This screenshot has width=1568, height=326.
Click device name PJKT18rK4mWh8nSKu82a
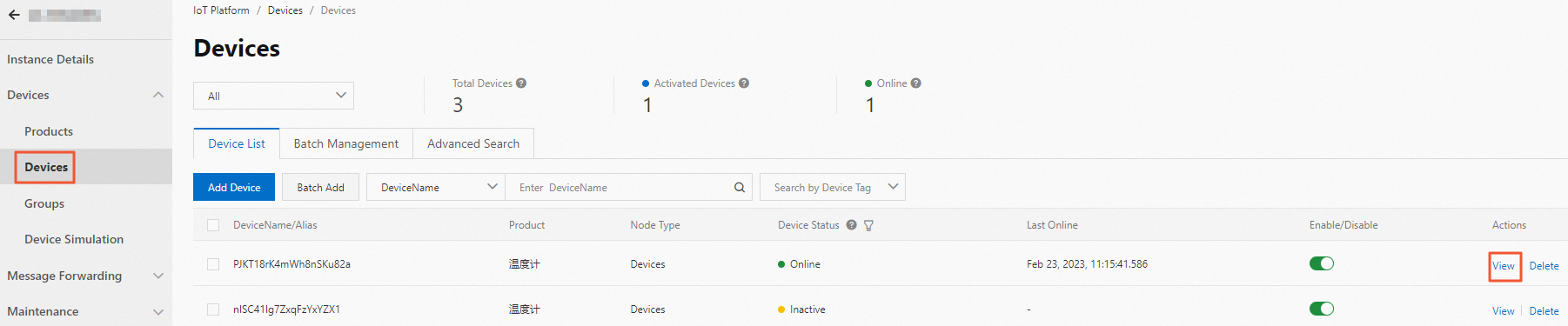click(291, 264)
